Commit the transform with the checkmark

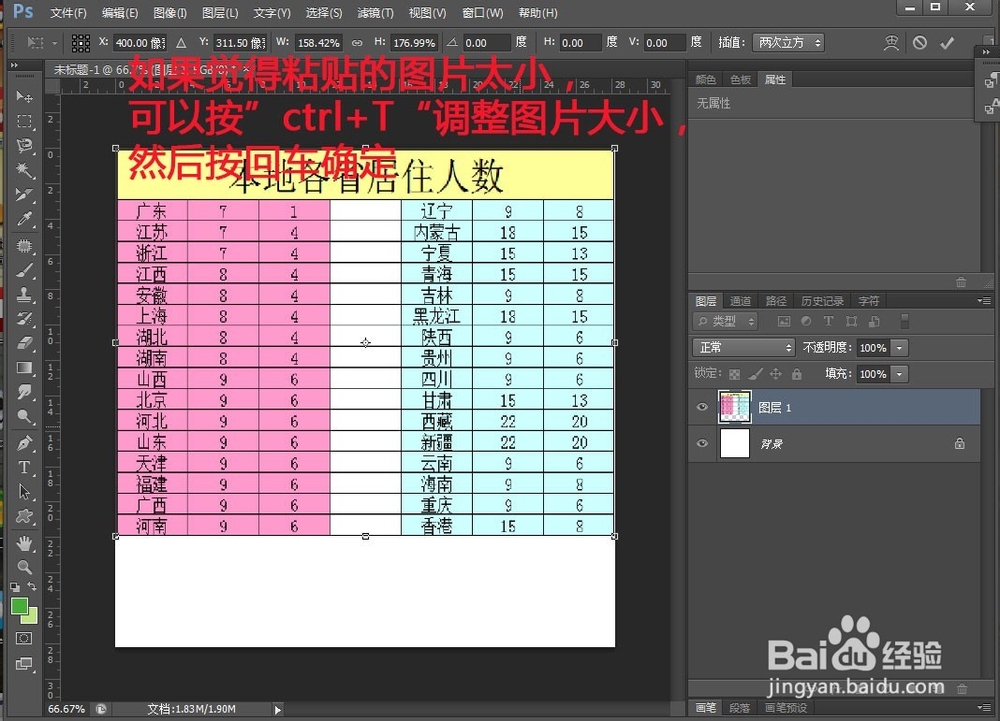click(x=947, y=43)
